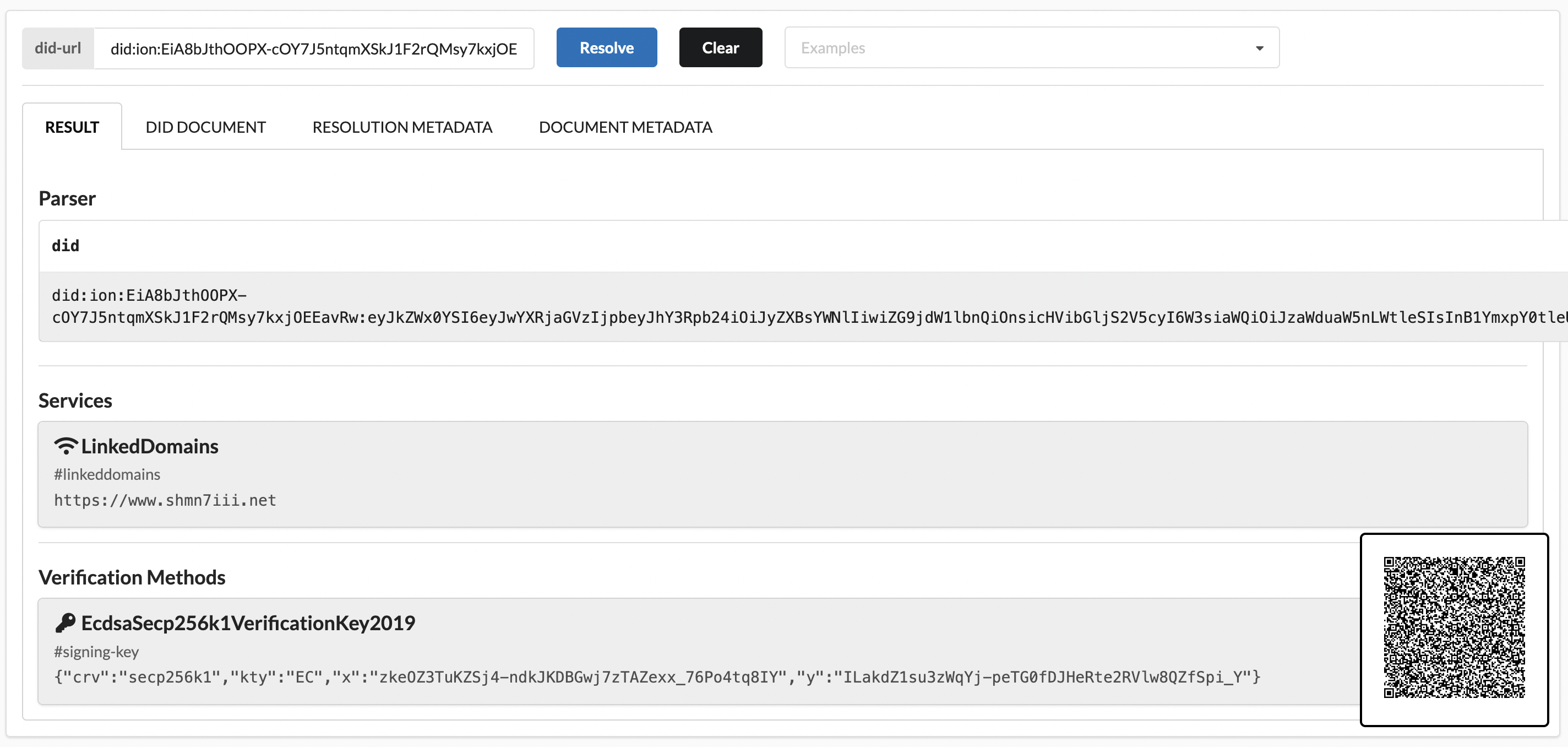Image resolution: width=1568 pixels, height=747 pixels.
Task: Click the key icon beside EcdsaSecp256k1VerificationKey2019
Action: point(65,622)
